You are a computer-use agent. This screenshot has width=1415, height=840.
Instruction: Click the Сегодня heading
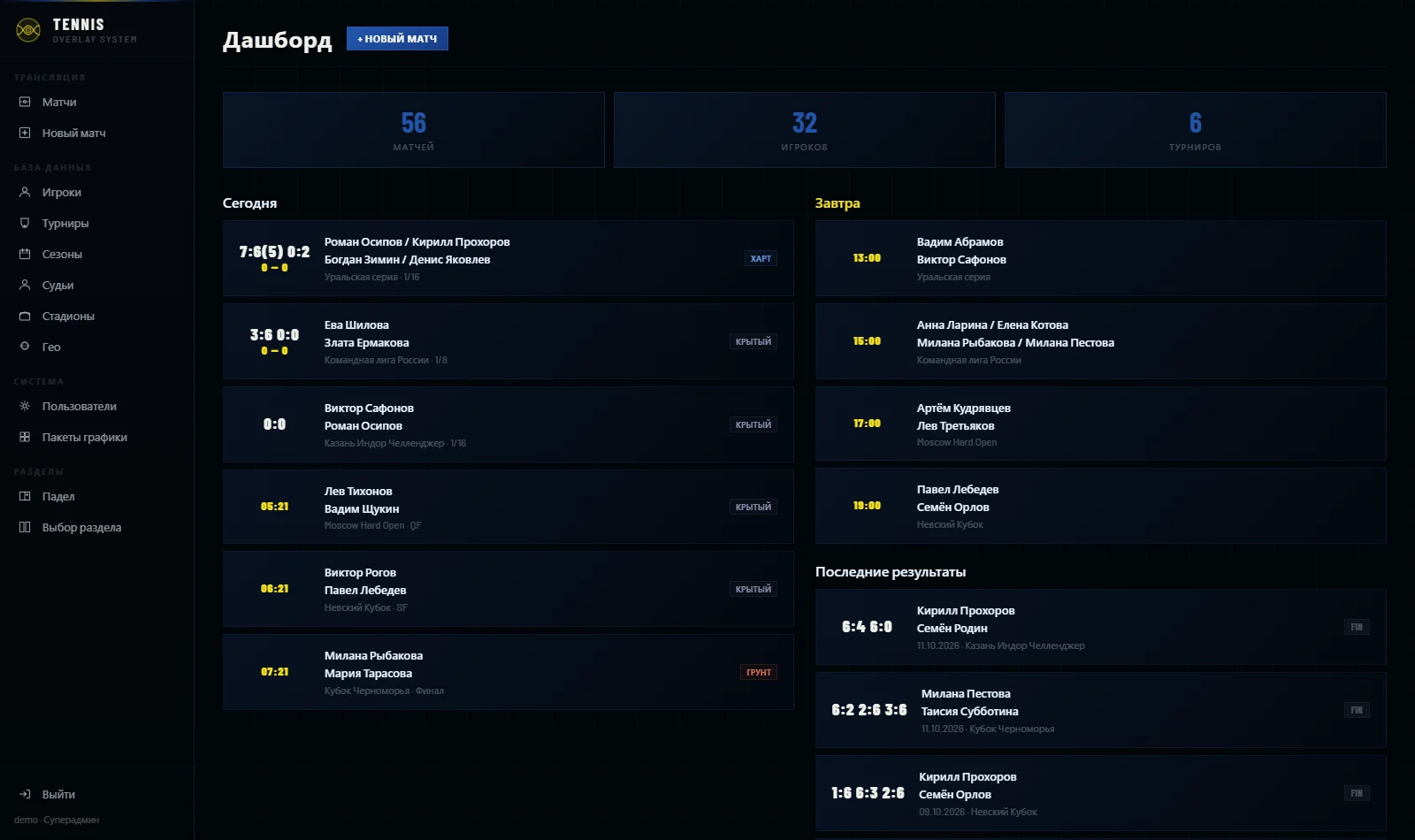point(249,203)
